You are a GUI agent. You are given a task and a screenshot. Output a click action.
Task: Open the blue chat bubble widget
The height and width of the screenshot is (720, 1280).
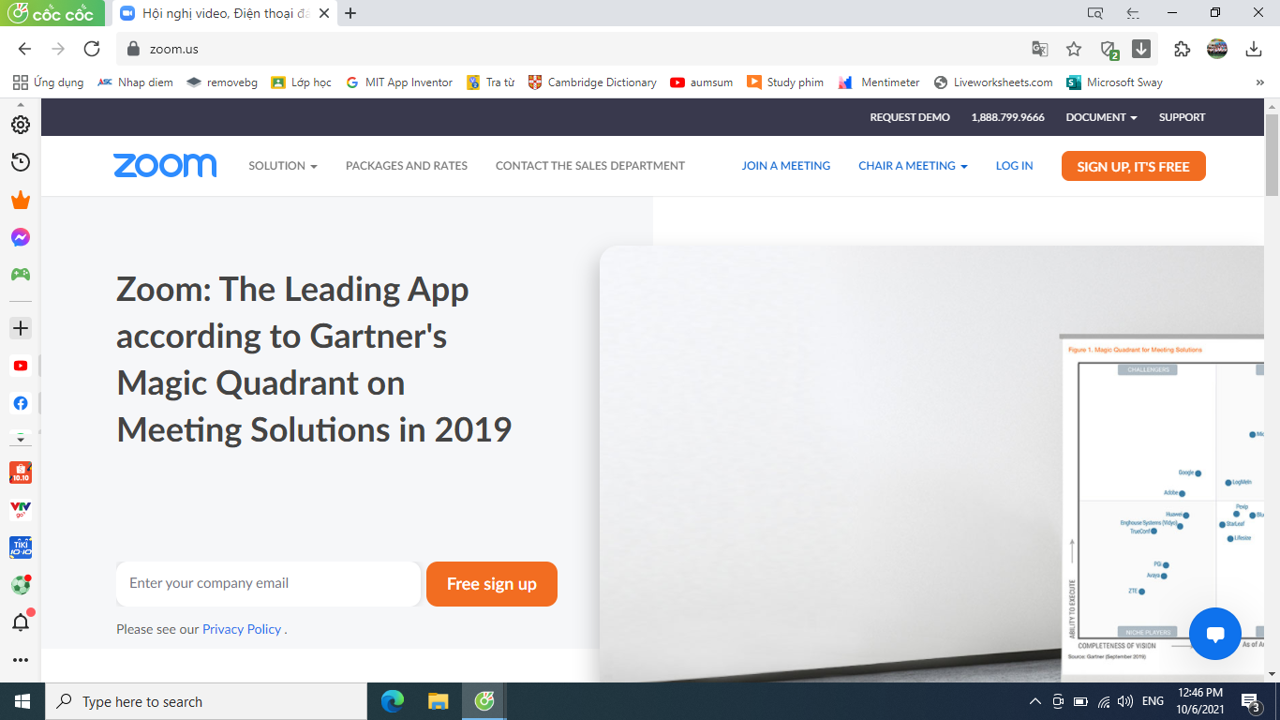pos(1215,633)
